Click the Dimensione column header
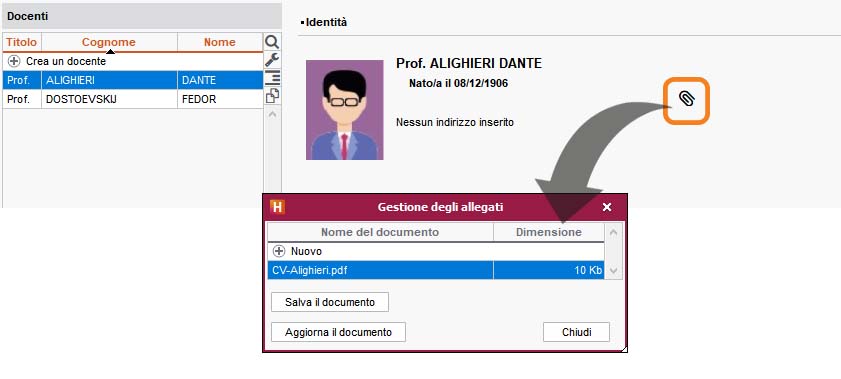Viewport: 841px width, 379px height. (549, 232)
